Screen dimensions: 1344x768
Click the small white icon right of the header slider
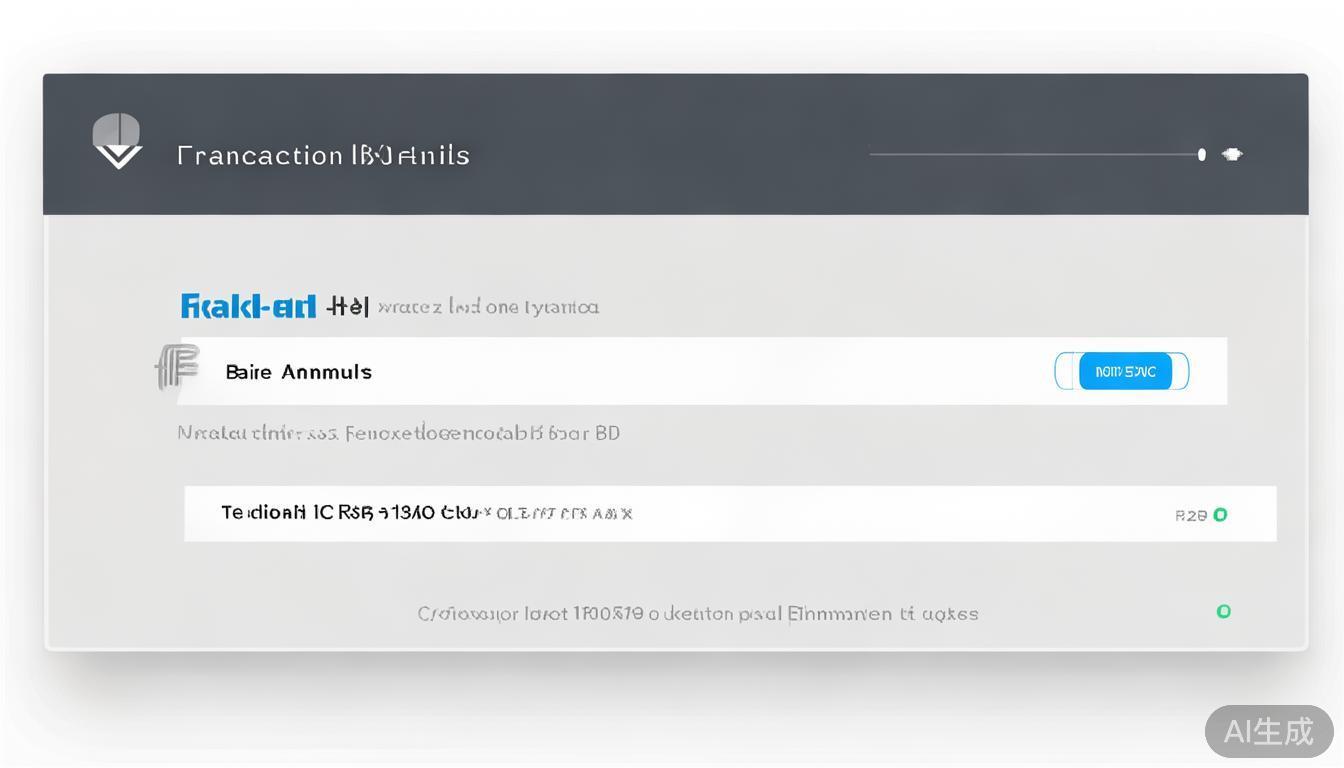pyautogui.click(x=1232, y=154)
